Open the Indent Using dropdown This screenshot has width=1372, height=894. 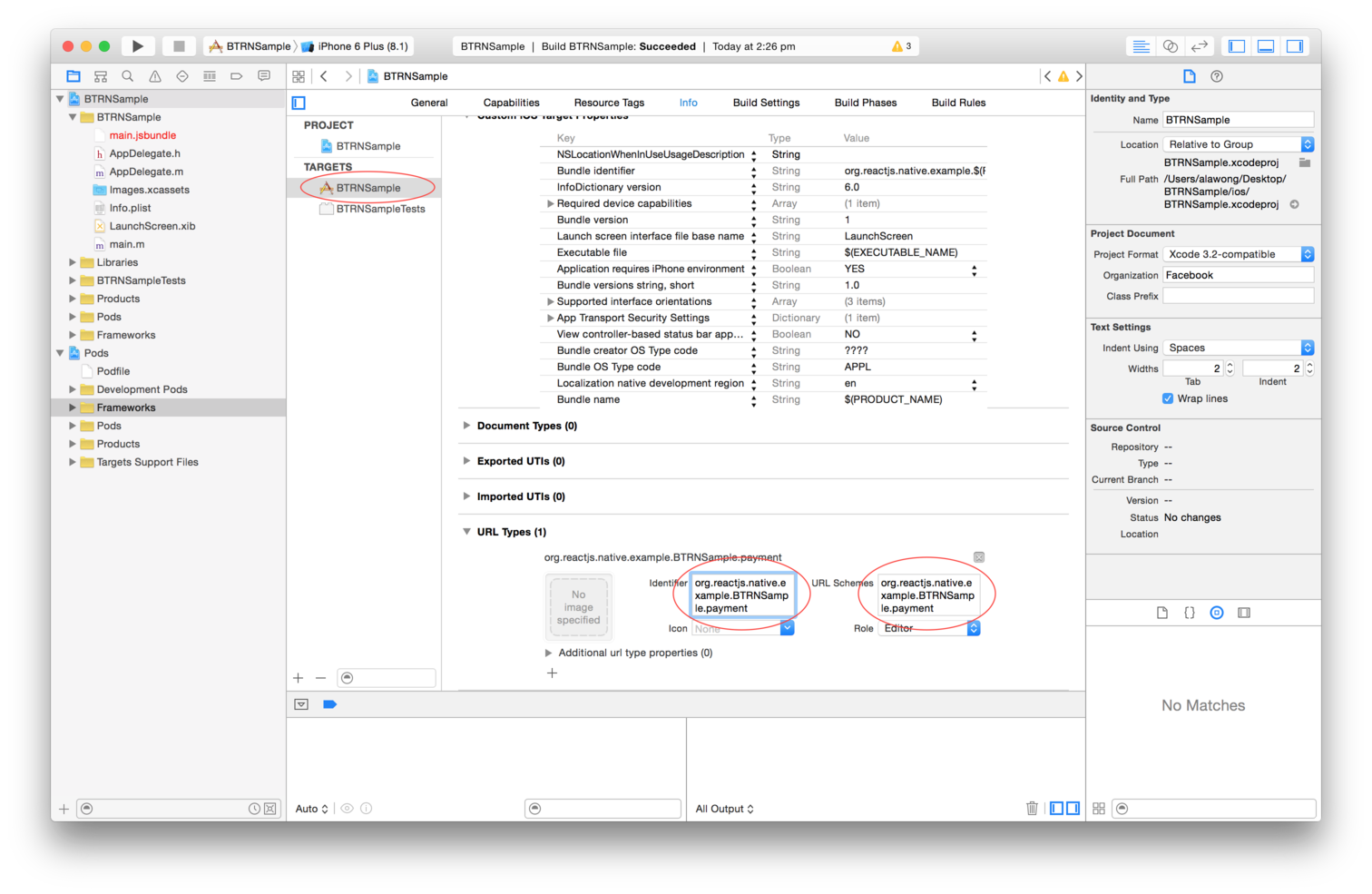coord(1239,348)
